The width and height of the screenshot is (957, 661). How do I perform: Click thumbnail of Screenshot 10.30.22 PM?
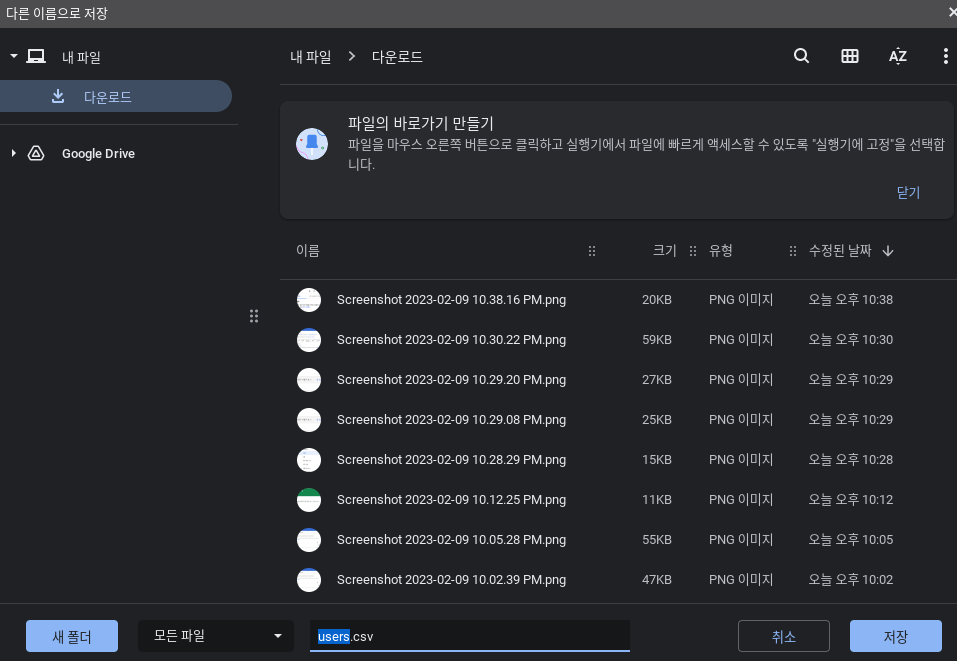coord(309,340)
